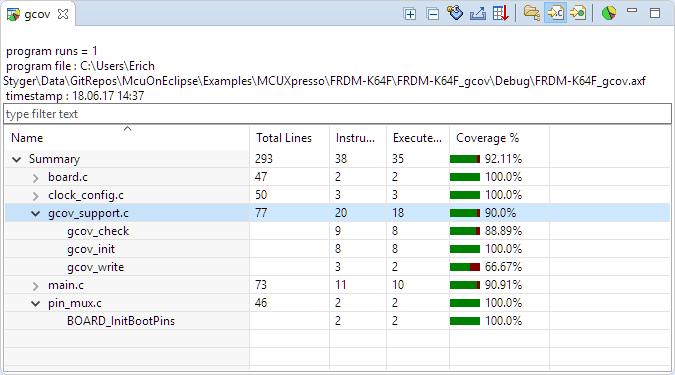Expand the clock_config.c node
Screen dimensions: 675x375
(x=36, y=196)
